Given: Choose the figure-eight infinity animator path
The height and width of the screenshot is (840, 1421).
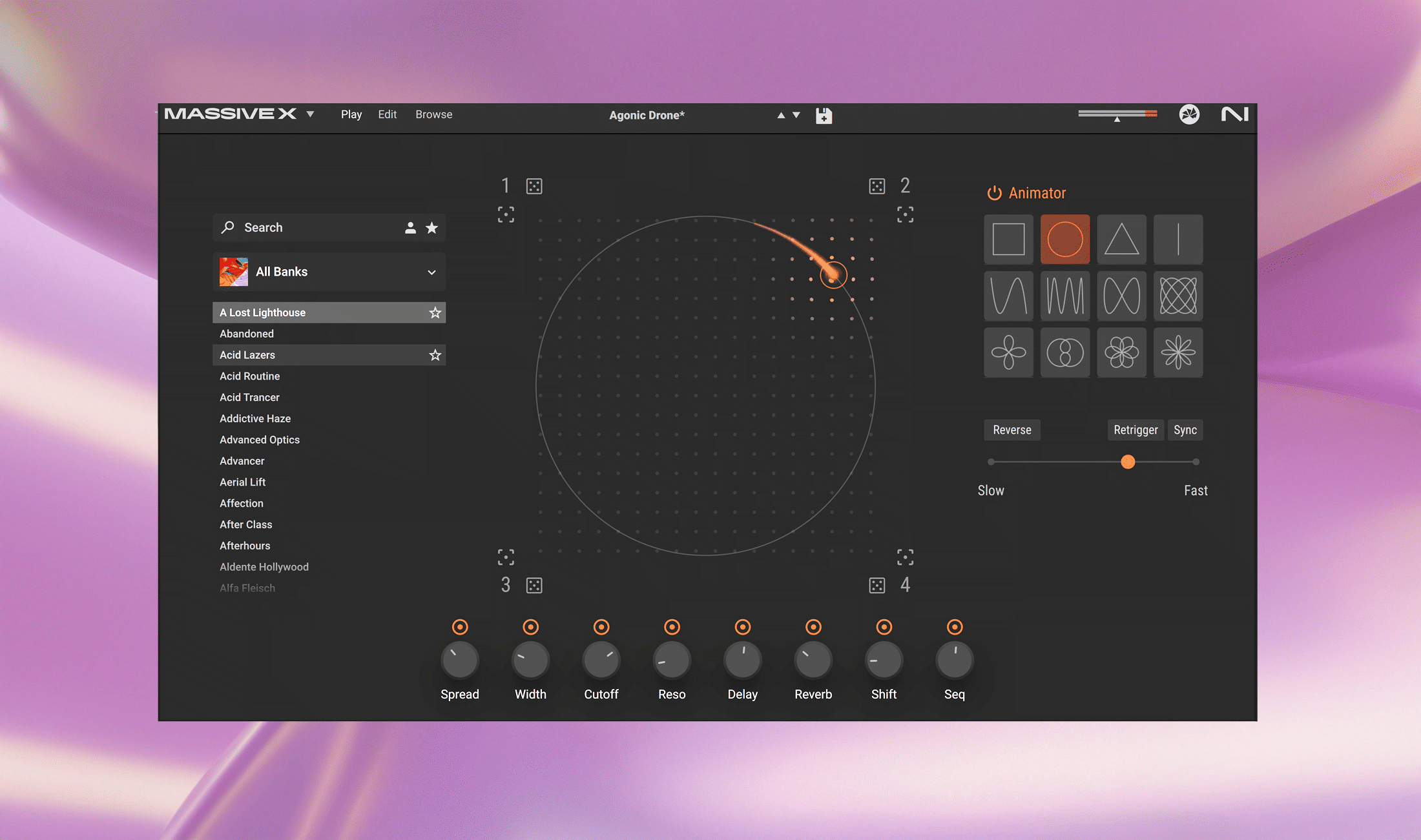Looking at the screenshot, I should click(1121, 296).
